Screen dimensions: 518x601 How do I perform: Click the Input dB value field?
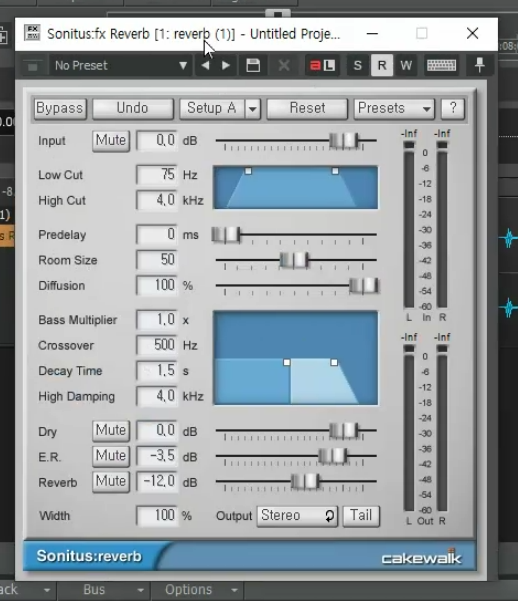pyautogui.click(x=157, y=141)
